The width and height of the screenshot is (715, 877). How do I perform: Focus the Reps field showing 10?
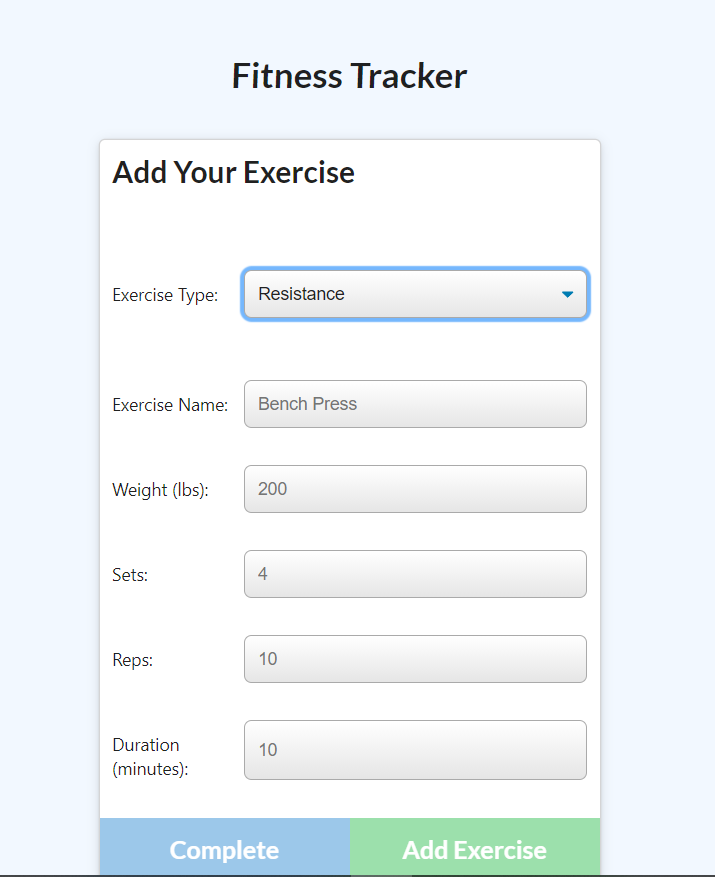415,659
